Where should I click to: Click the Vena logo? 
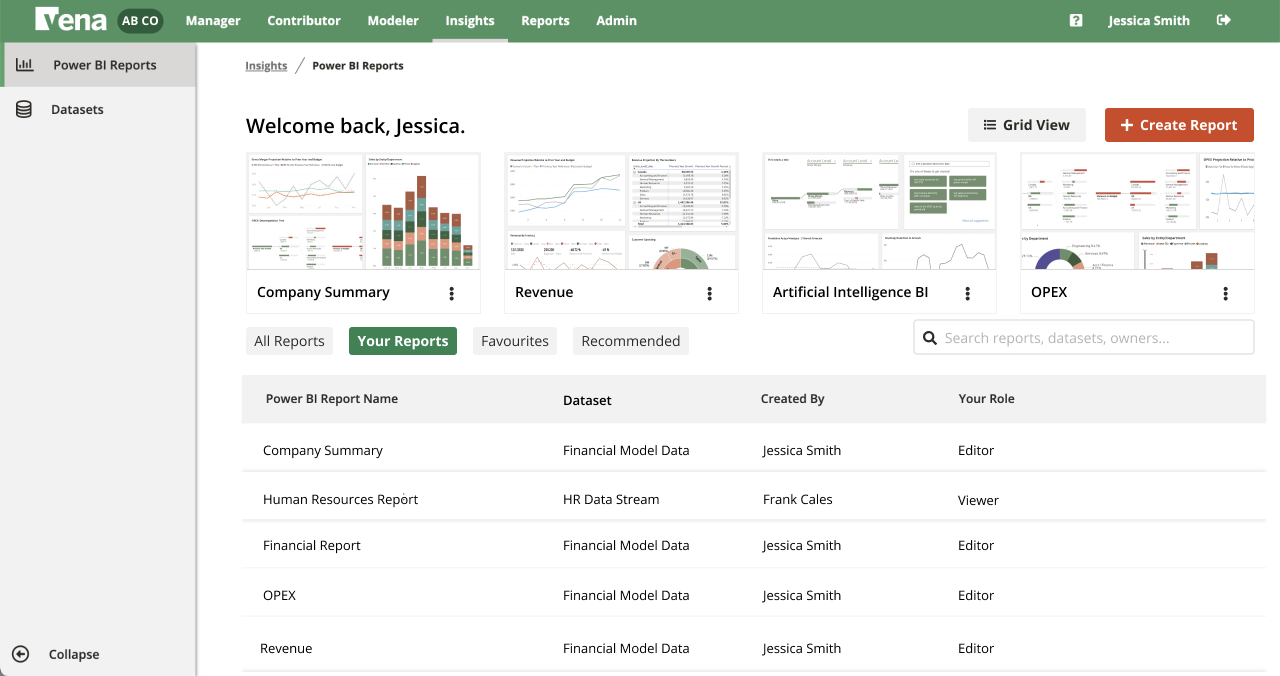(x=71, y=20)
